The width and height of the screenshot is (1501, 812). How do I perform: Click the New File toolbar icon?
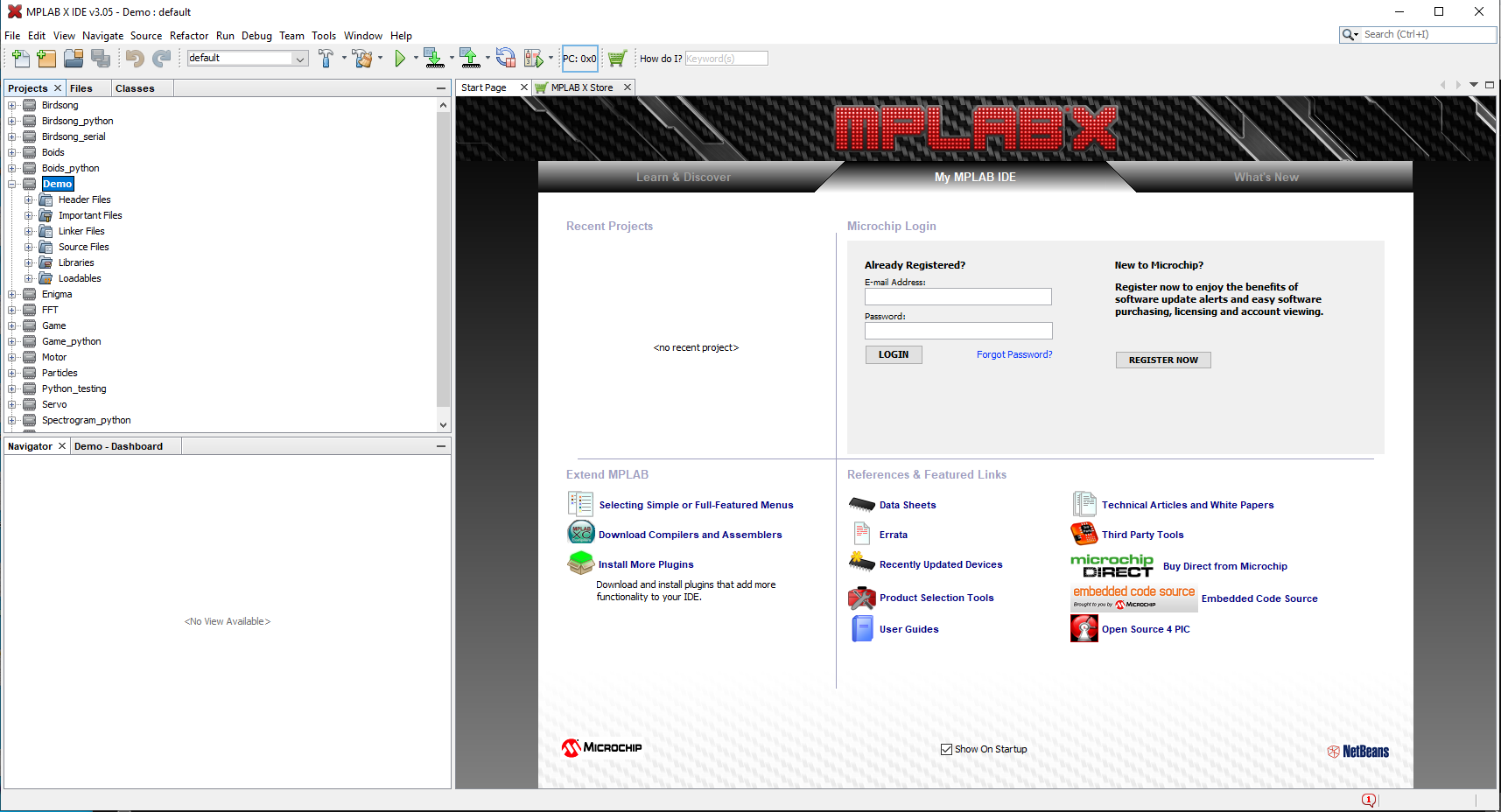coord(20,59)
